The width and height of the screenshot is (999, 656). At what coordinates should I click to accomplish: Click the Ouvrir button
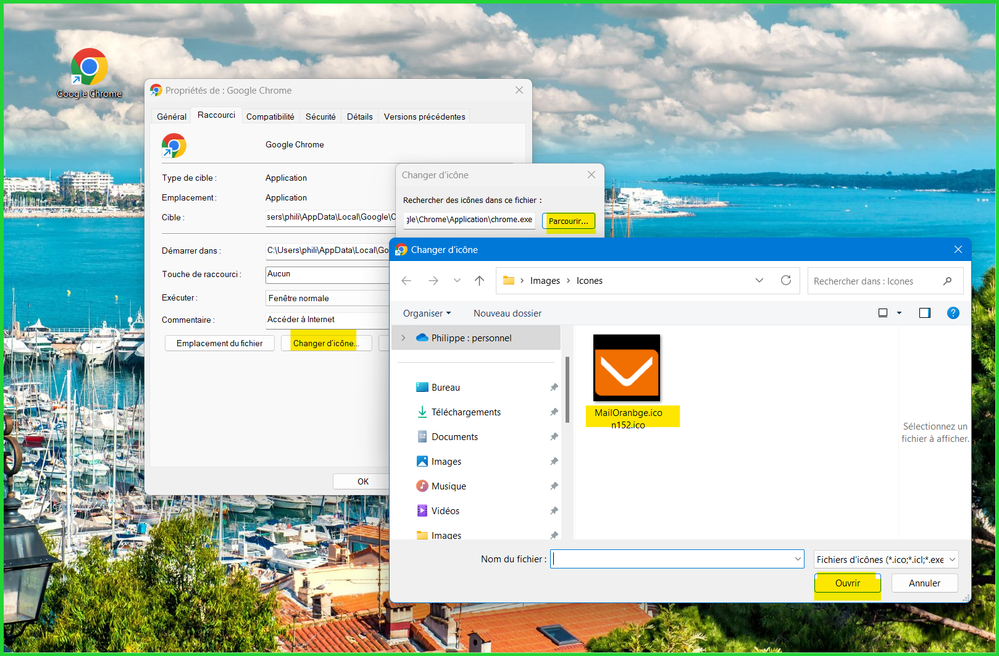[x=847, y=583]
